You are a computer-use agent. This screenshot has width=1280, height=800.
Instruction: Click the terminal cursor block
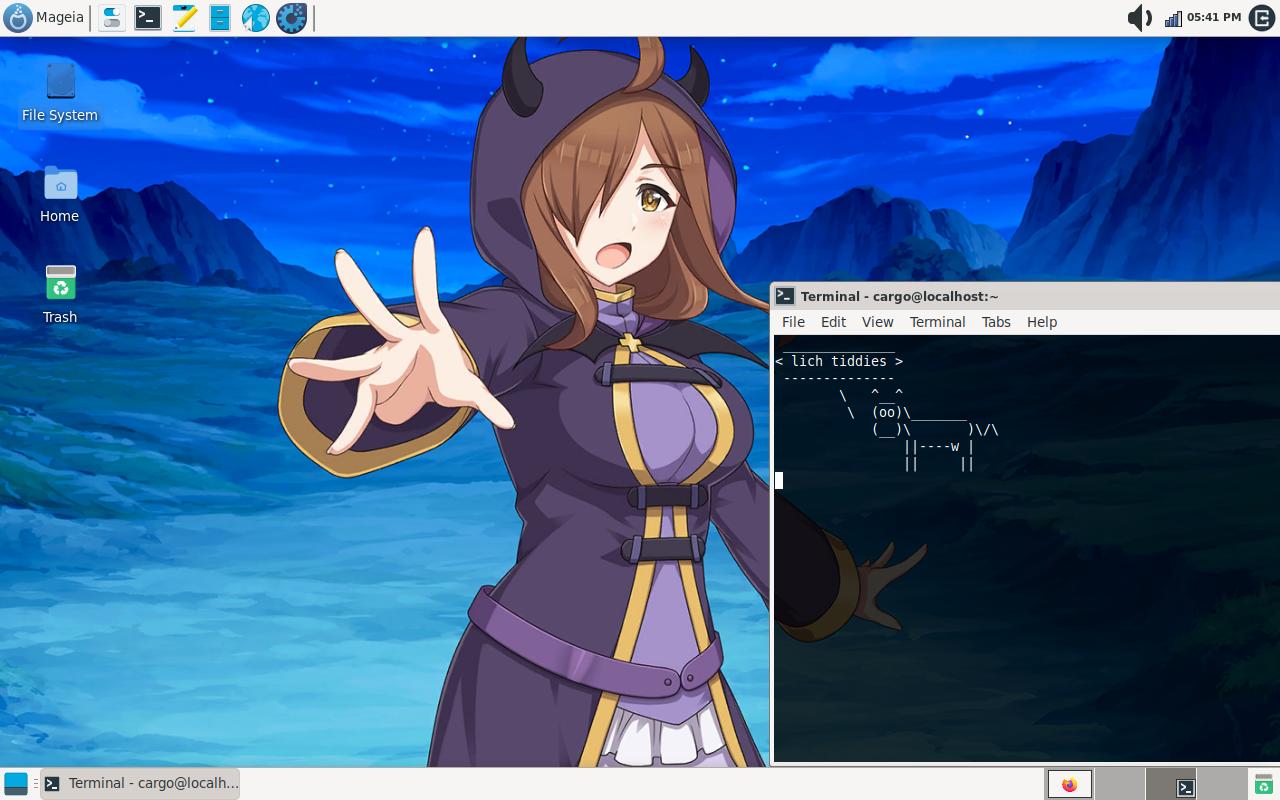tap(779, 481)
